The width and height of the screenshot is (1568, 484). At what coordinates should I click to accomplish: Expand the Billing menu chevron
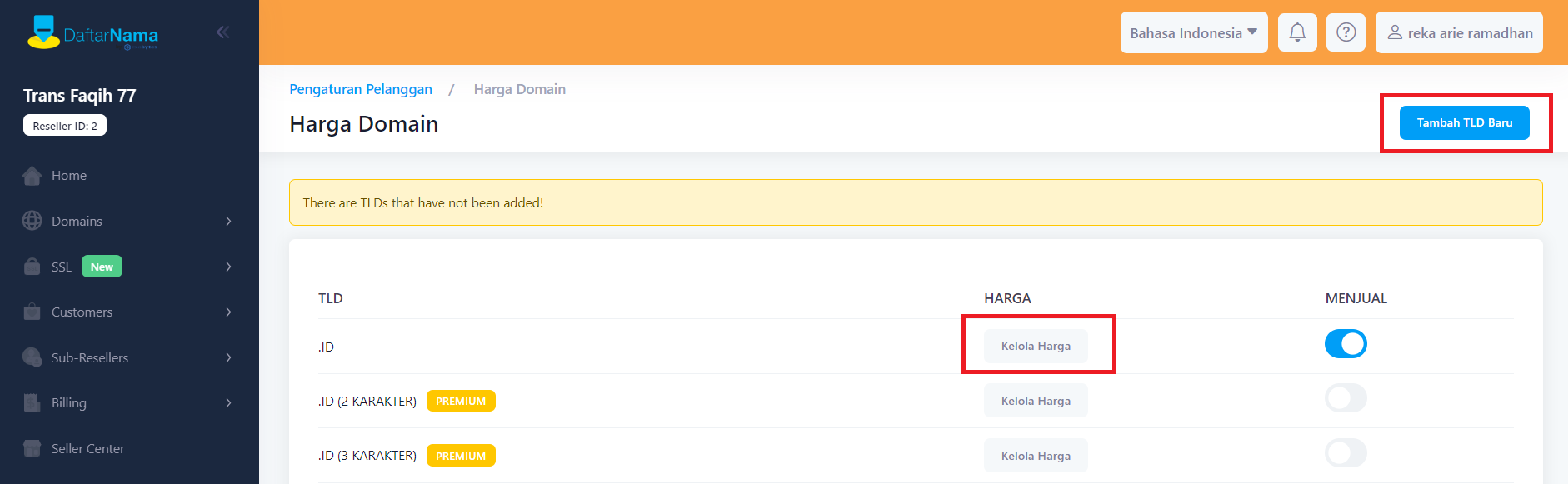(228, 403)
